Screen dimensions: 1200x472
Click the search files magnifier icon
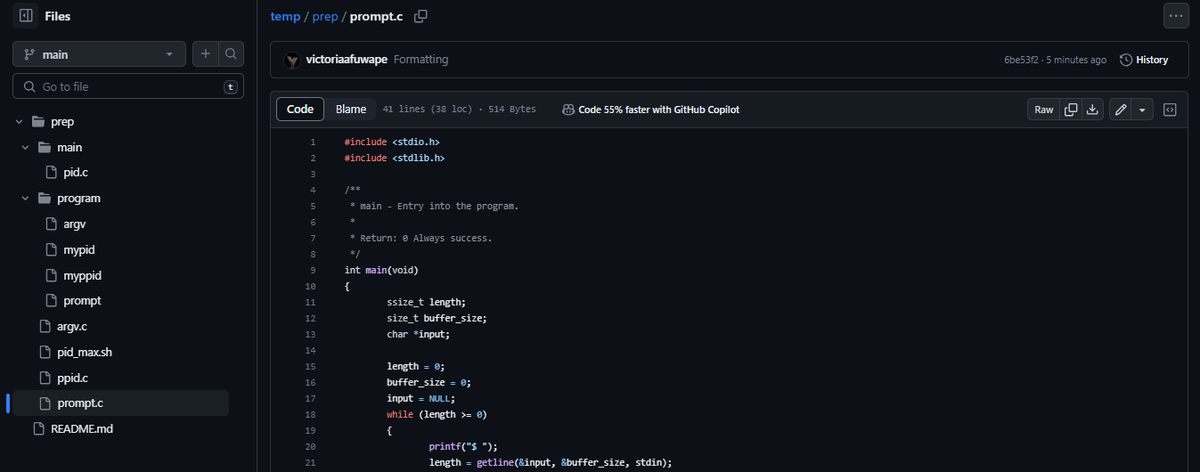click(x=231, y=54)
